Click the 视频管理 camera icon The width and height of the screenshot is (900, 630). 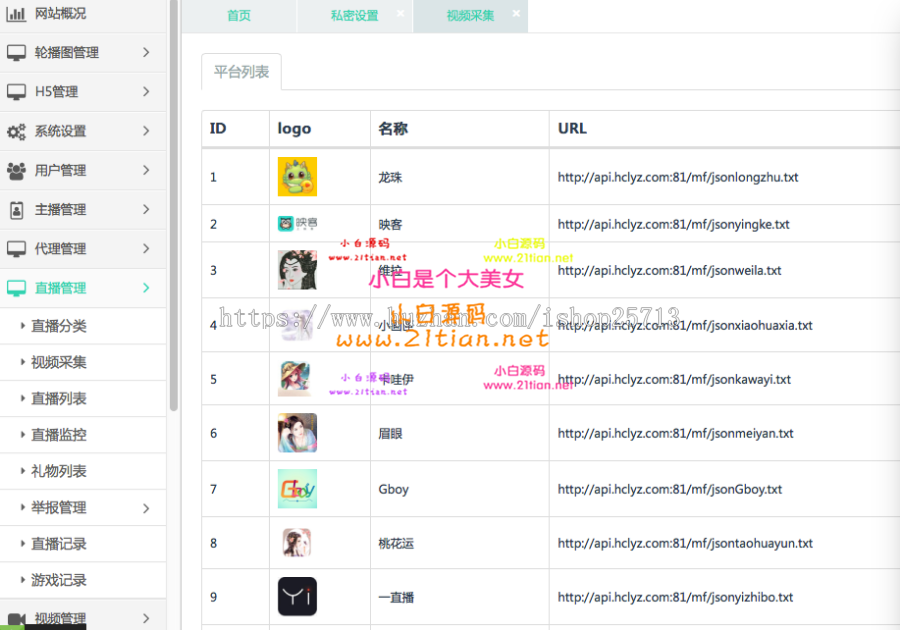point(16,619)
